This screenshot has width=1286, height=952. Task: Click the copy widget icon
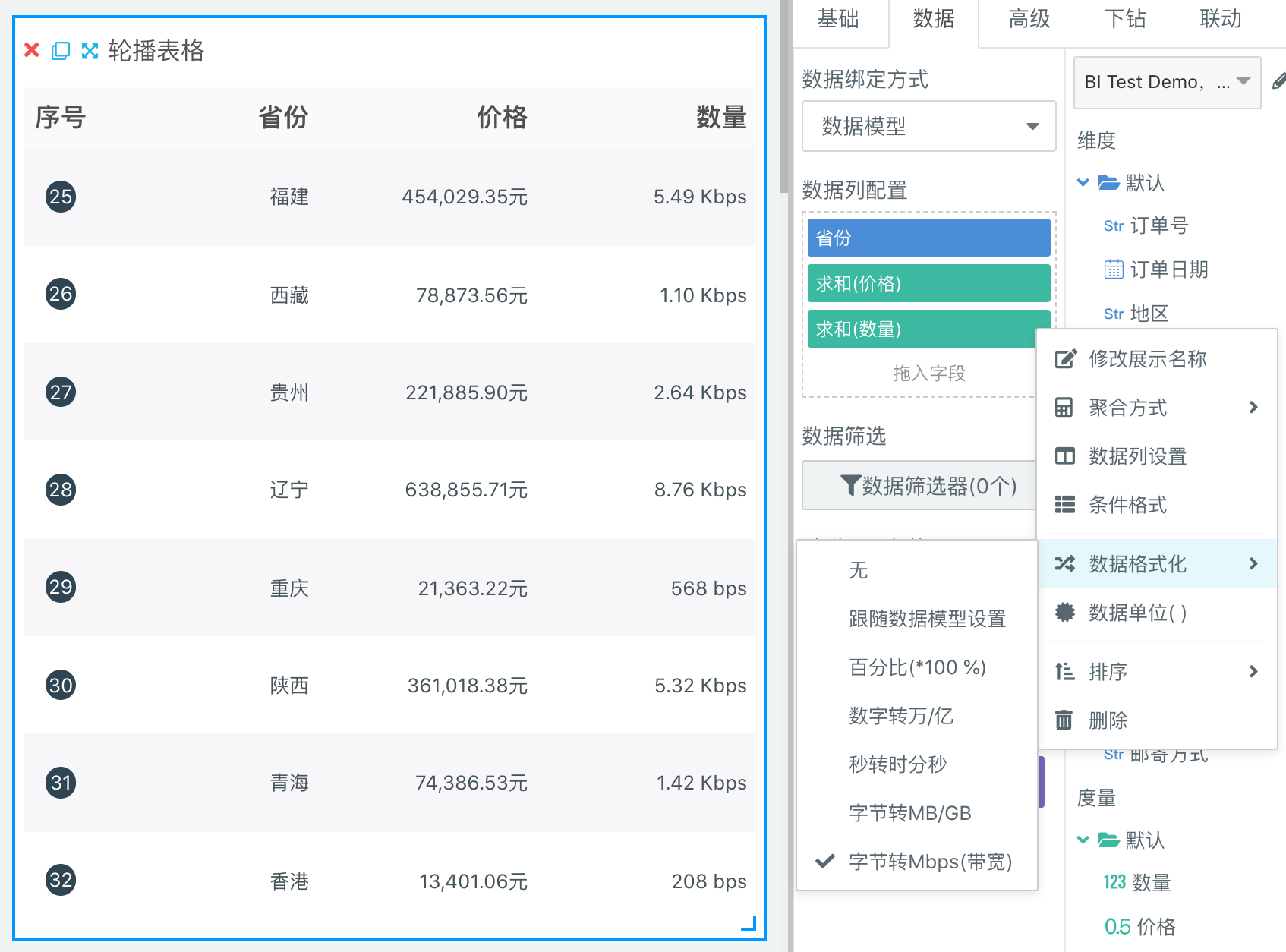click(x=61, y=51)
